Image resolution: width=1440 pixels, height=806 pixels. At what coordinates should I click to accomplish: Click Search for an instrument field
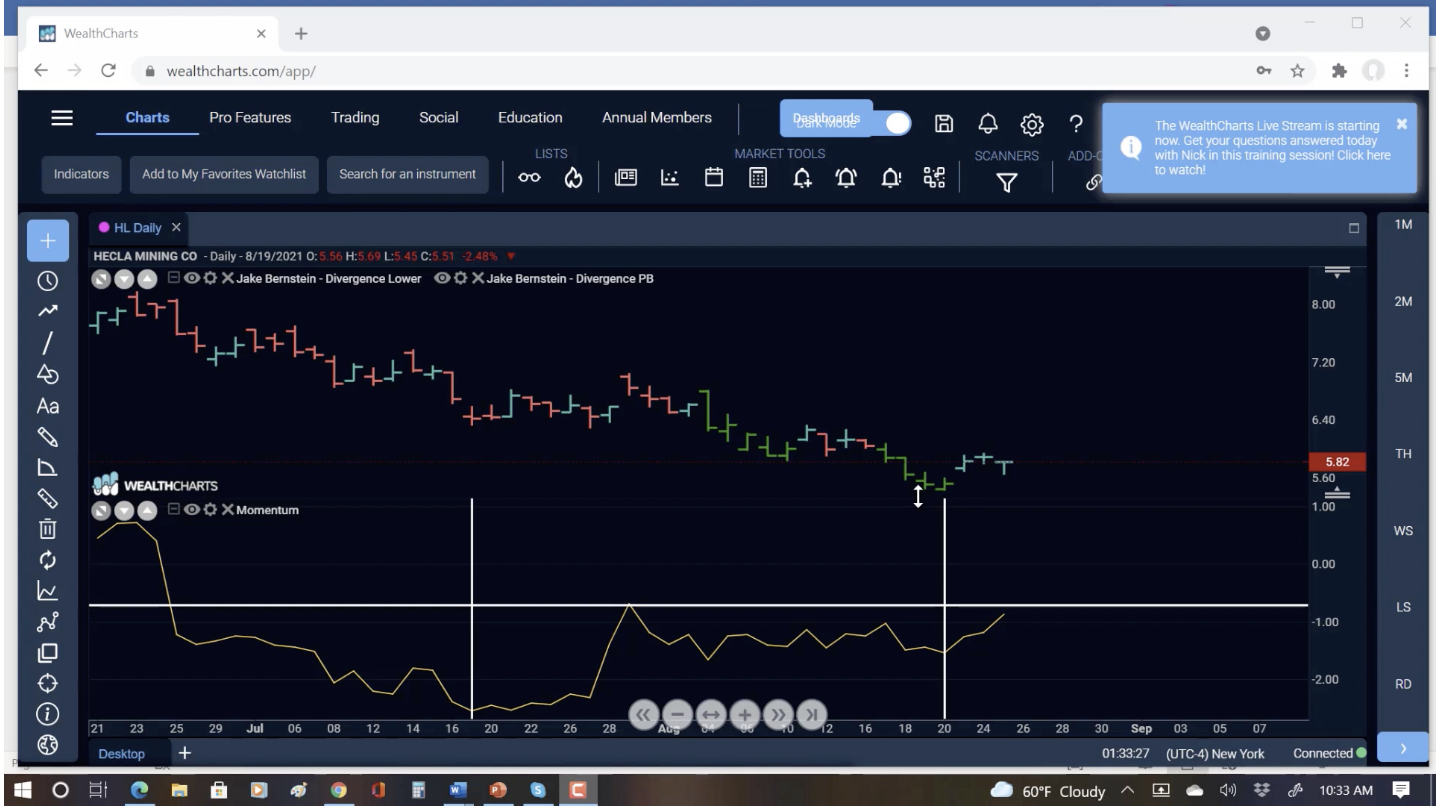point(407,174)
